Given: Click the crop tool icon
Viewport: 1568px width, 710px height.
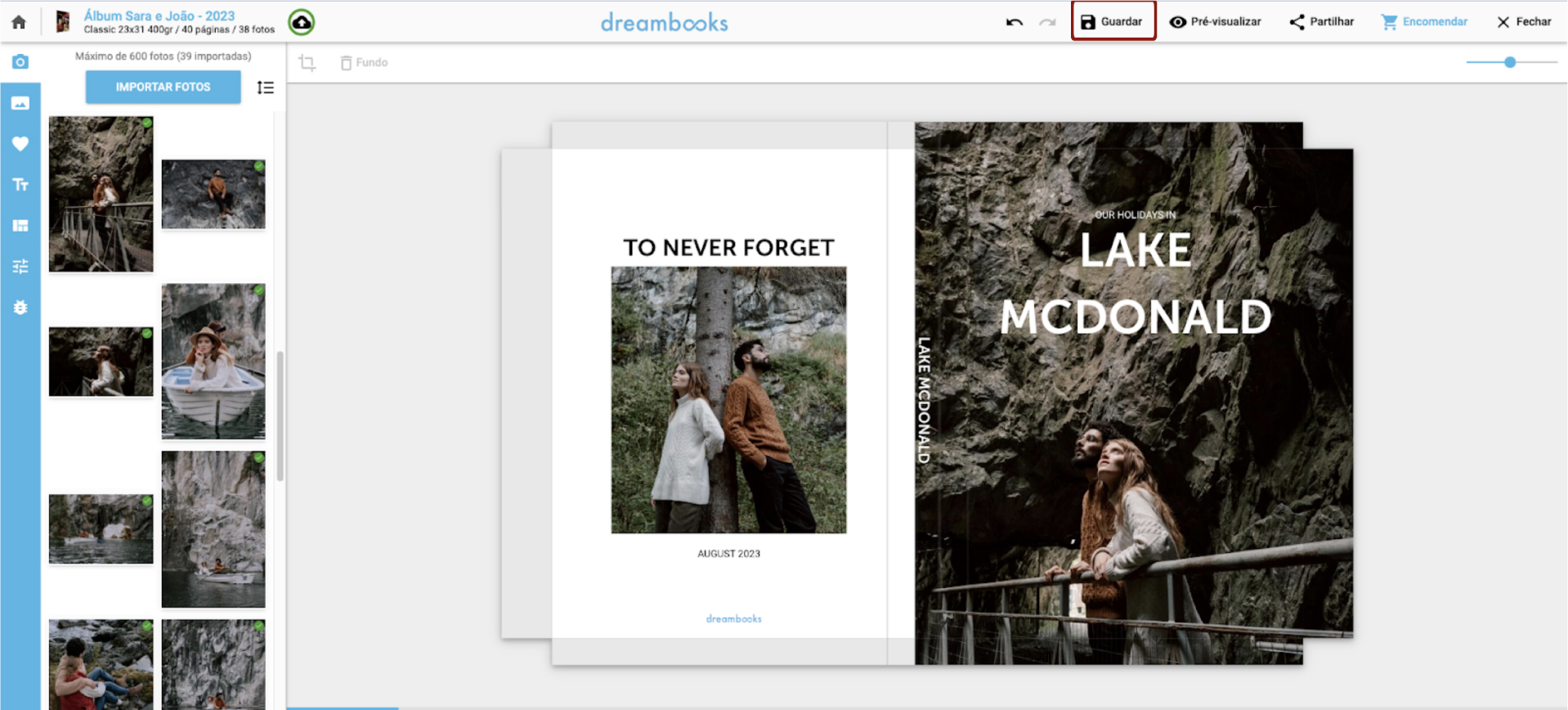Looking at the screenshot, I should click(x=307, y=63).
